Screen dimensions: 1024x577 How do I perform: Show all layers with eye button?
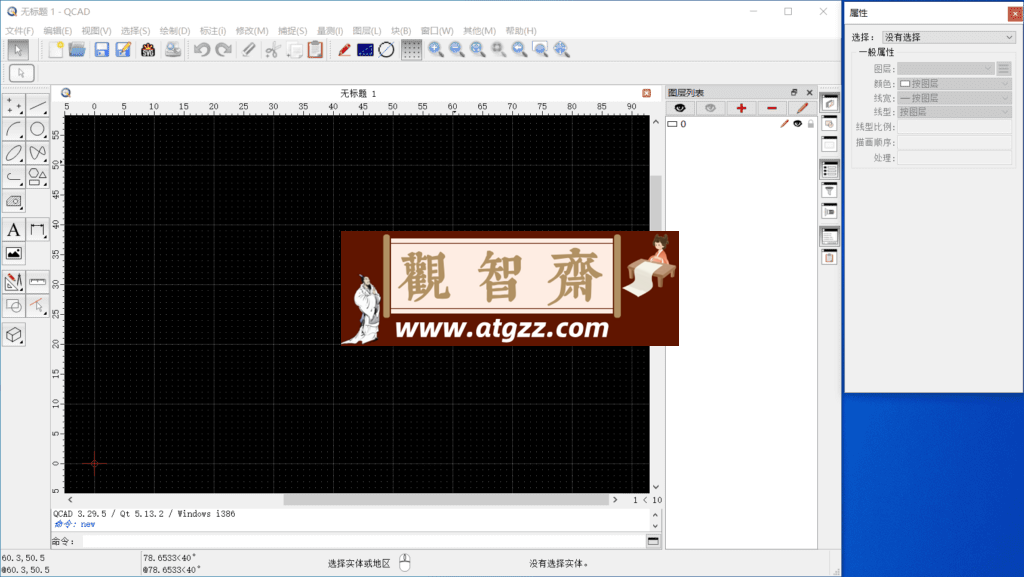680,108
